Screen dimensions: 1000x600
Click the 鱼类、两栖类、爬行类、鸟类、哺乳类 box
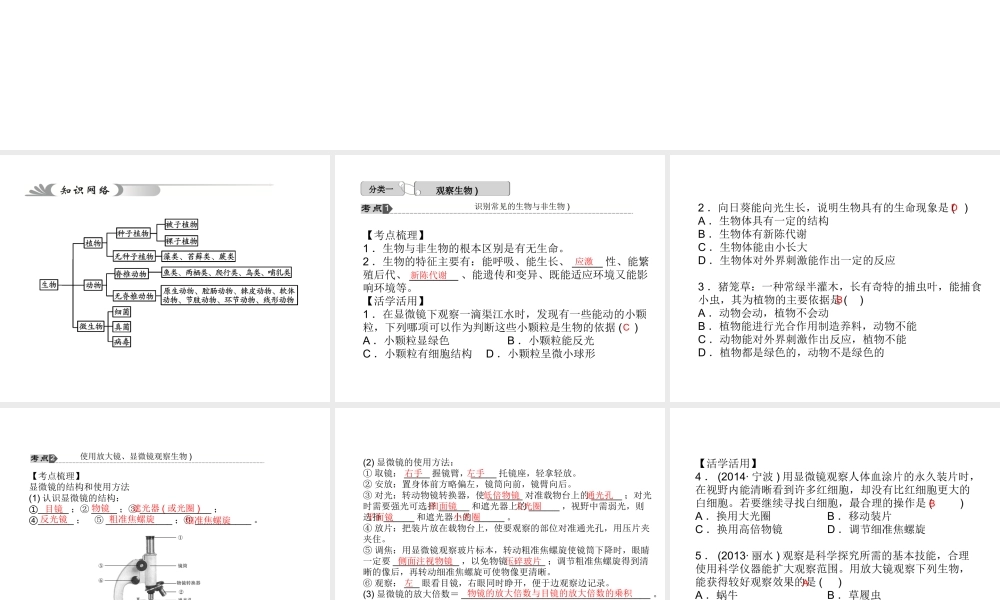(x=226, y=272)
